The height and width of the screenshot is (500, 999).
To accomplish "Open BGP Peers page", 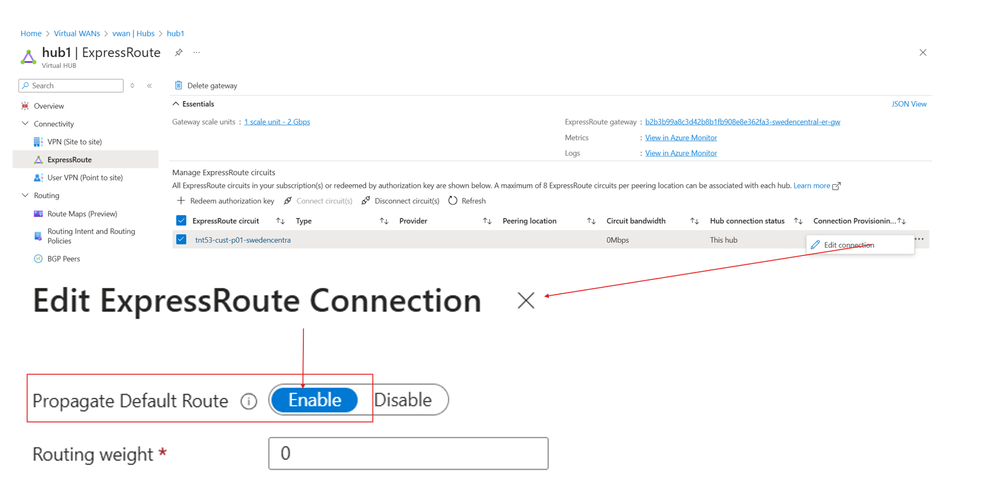I will pyautogui.click(x=64, y=259).
